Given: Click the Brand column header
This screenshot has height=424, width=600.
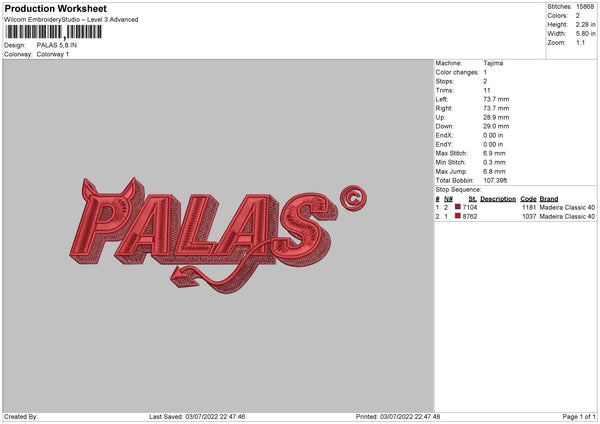Looking at the screenshot, I should point(549,199).
